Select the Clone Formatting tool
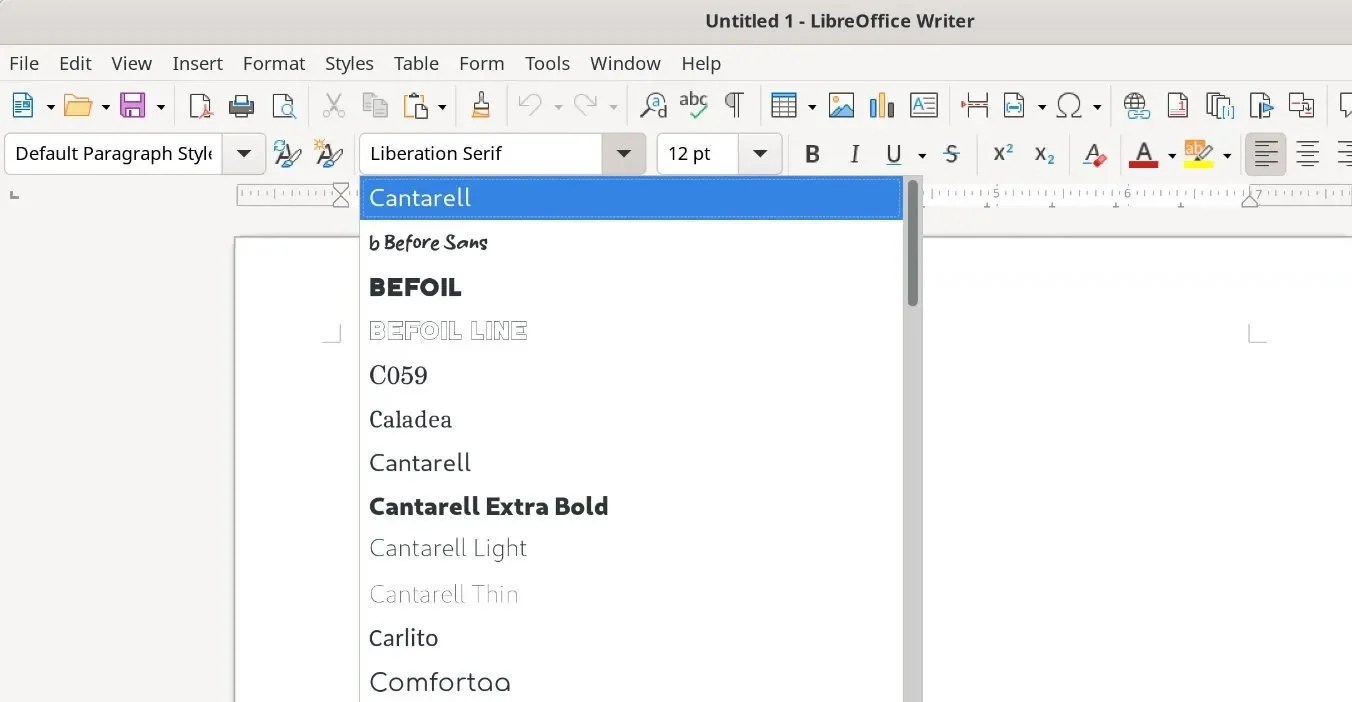The width and height of the screenshot is (1352, 702). tap(480, 105)
